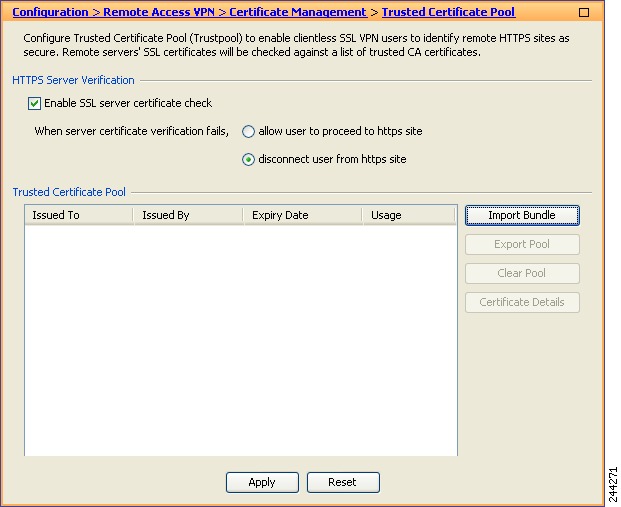Click the HTTPS Server Verification section label

click(x=73, y=80)
